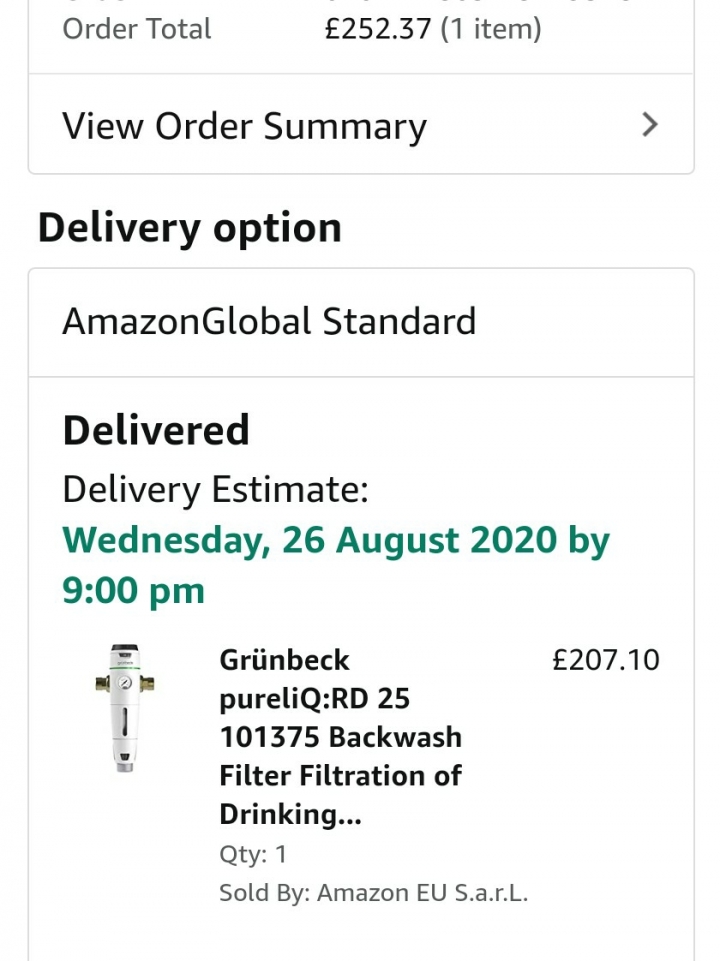Select the AmazonGlobal Standard delivery option
720x961 pixels.
click(361, 322)
